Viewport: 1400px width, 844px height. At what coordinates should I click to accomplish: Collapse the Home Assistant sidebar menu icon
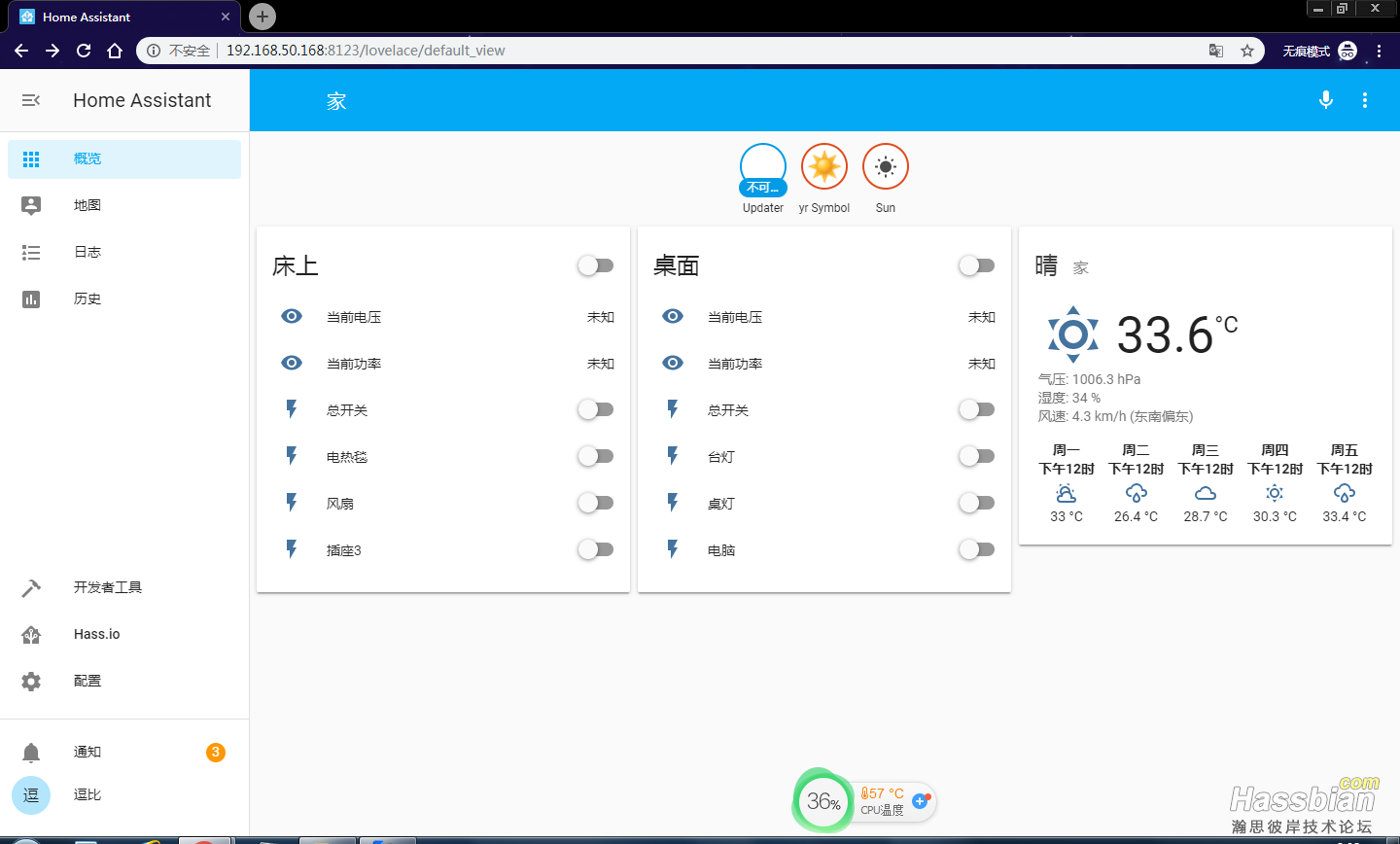31,100
